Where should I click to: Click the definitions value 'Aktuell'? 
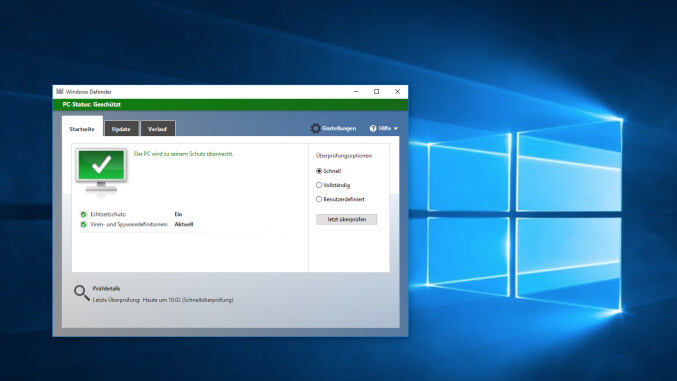pyautogui.click(x=184, y=225)
